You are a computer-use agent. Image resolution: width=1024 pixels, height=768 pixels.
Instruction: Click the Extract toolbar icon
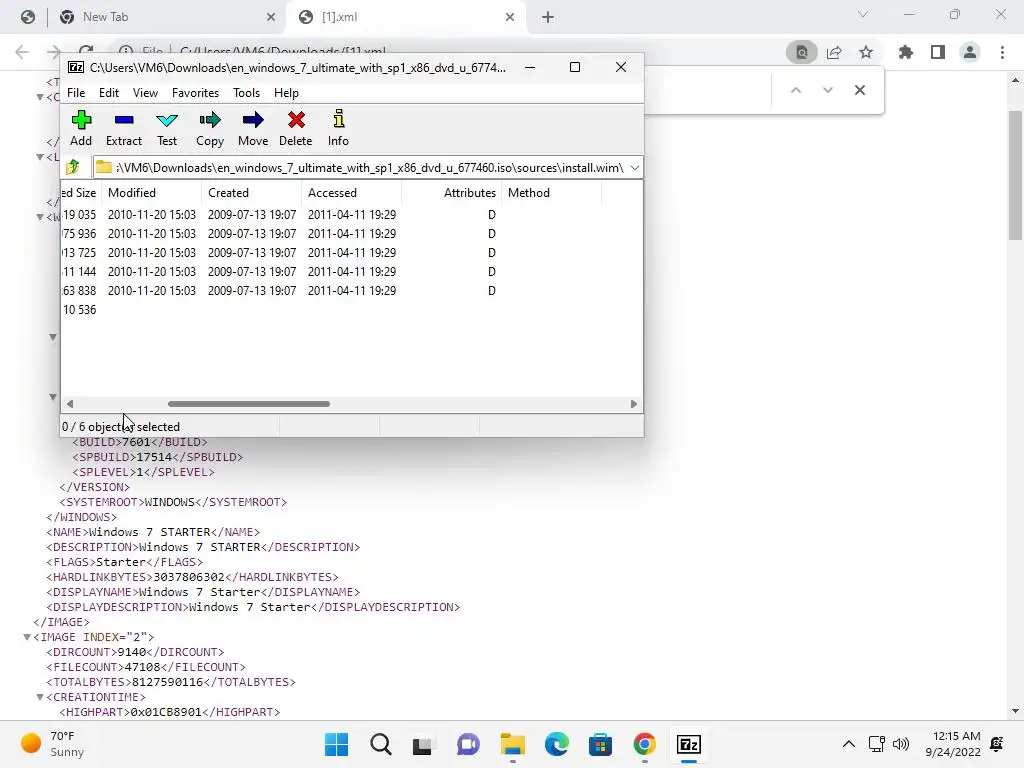[x=123, y=128]
